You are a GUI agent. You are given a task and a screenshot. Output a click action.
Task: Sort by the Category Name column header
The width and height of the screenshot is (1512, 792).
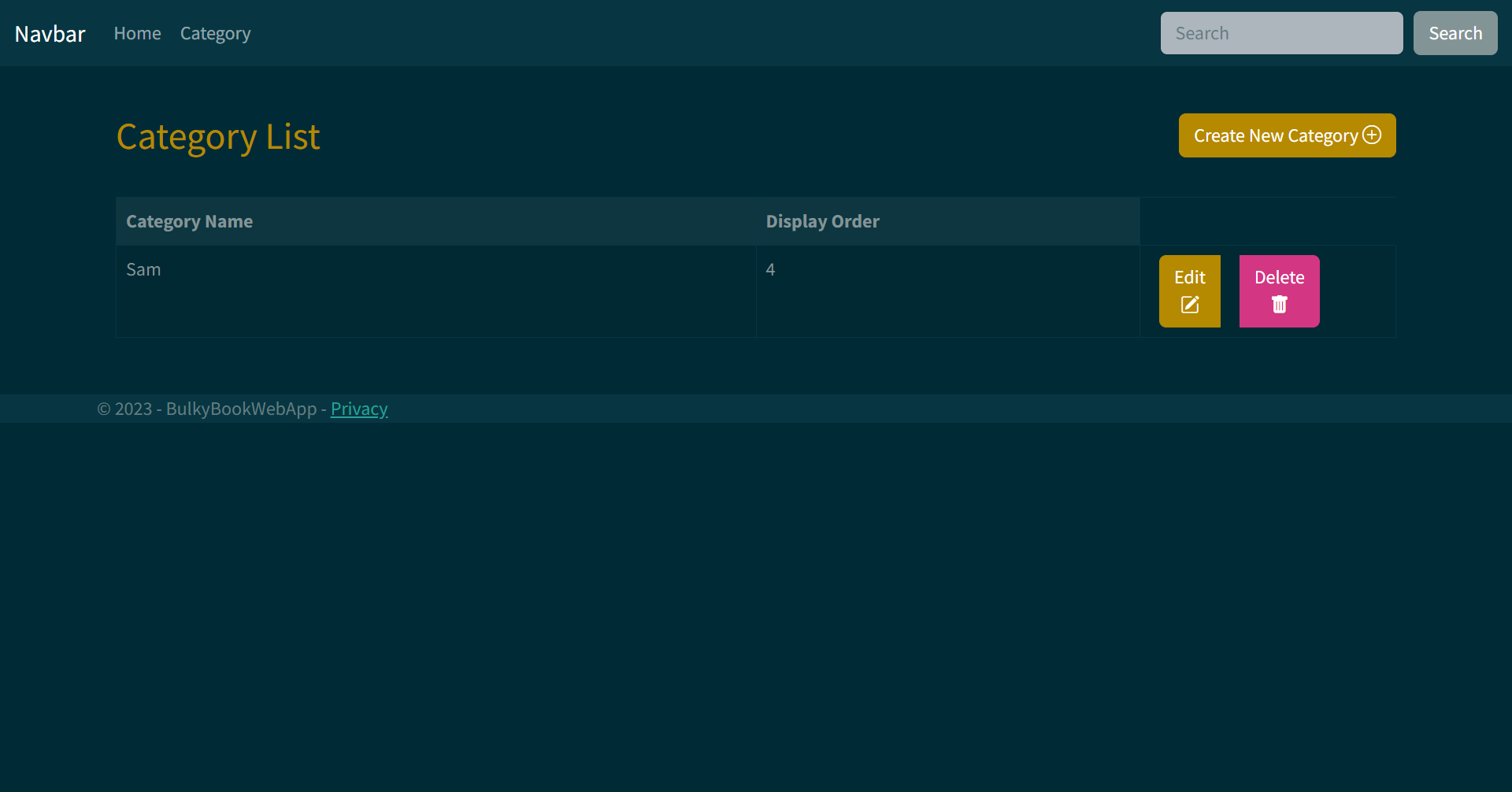point(189,221)
